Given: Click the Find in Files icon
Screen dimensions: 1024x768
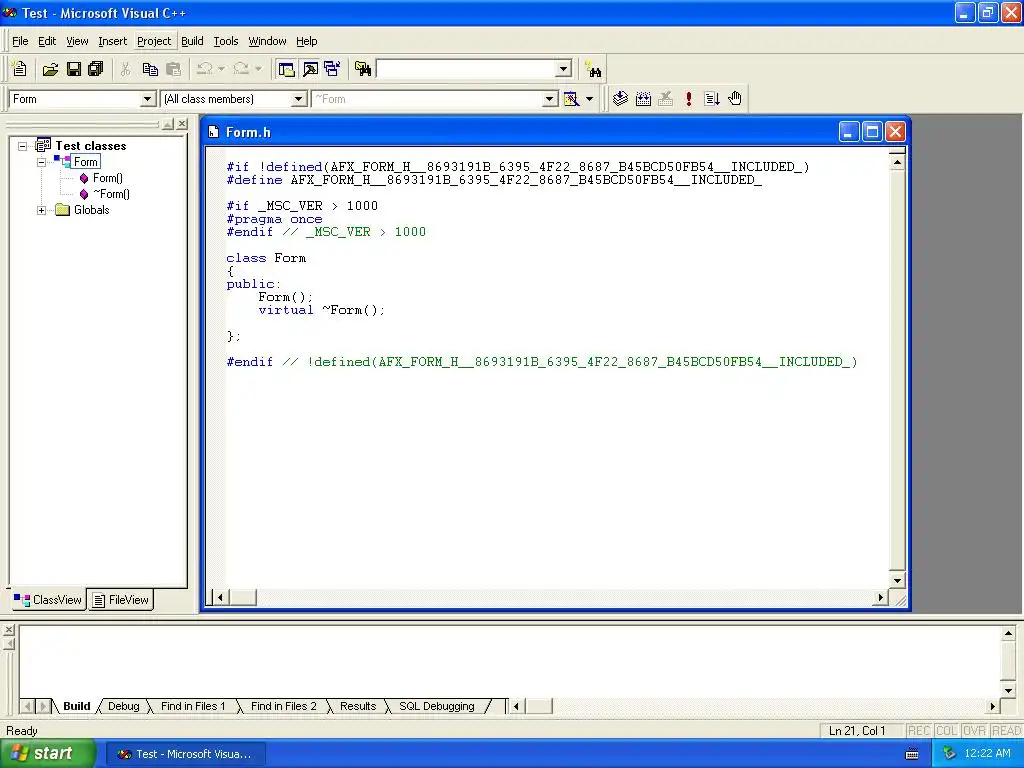Looking at the screenshot, I should [363, 69].
